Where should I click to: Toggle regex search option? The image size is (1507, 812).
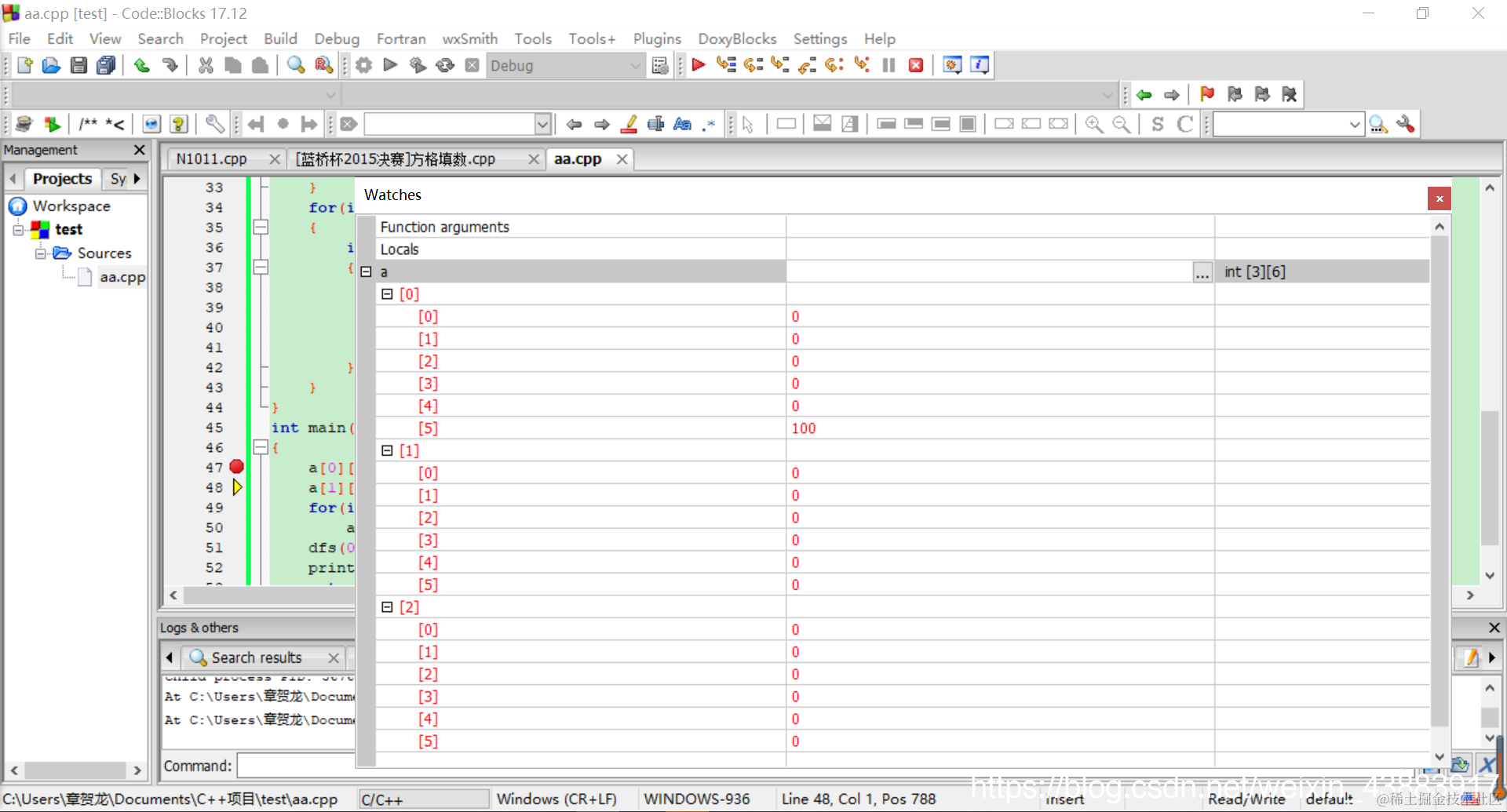tap(710, 124)
